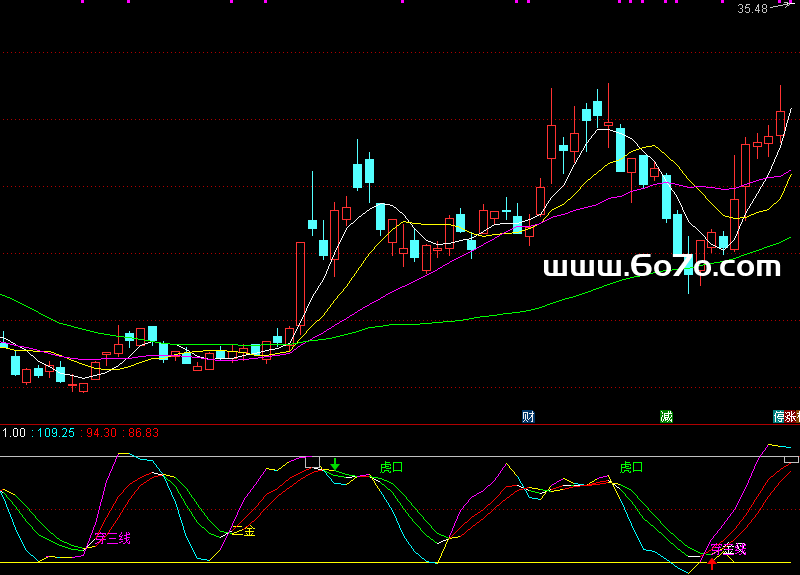Open the www.6o7o.com watermark link
Screen dimensions: 800x575
(x=661, y=267)
